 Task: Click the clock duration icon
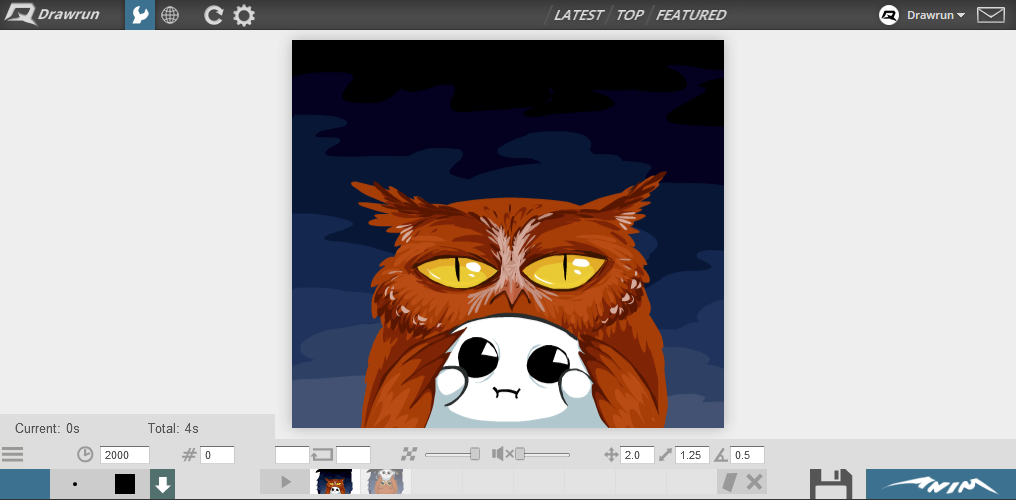[85, 455]
